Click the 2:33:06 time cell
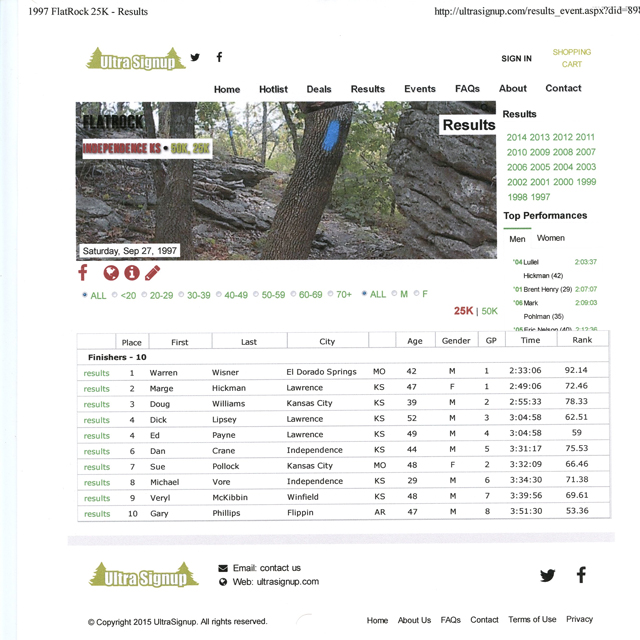640x640 pixels. (525, 370)
